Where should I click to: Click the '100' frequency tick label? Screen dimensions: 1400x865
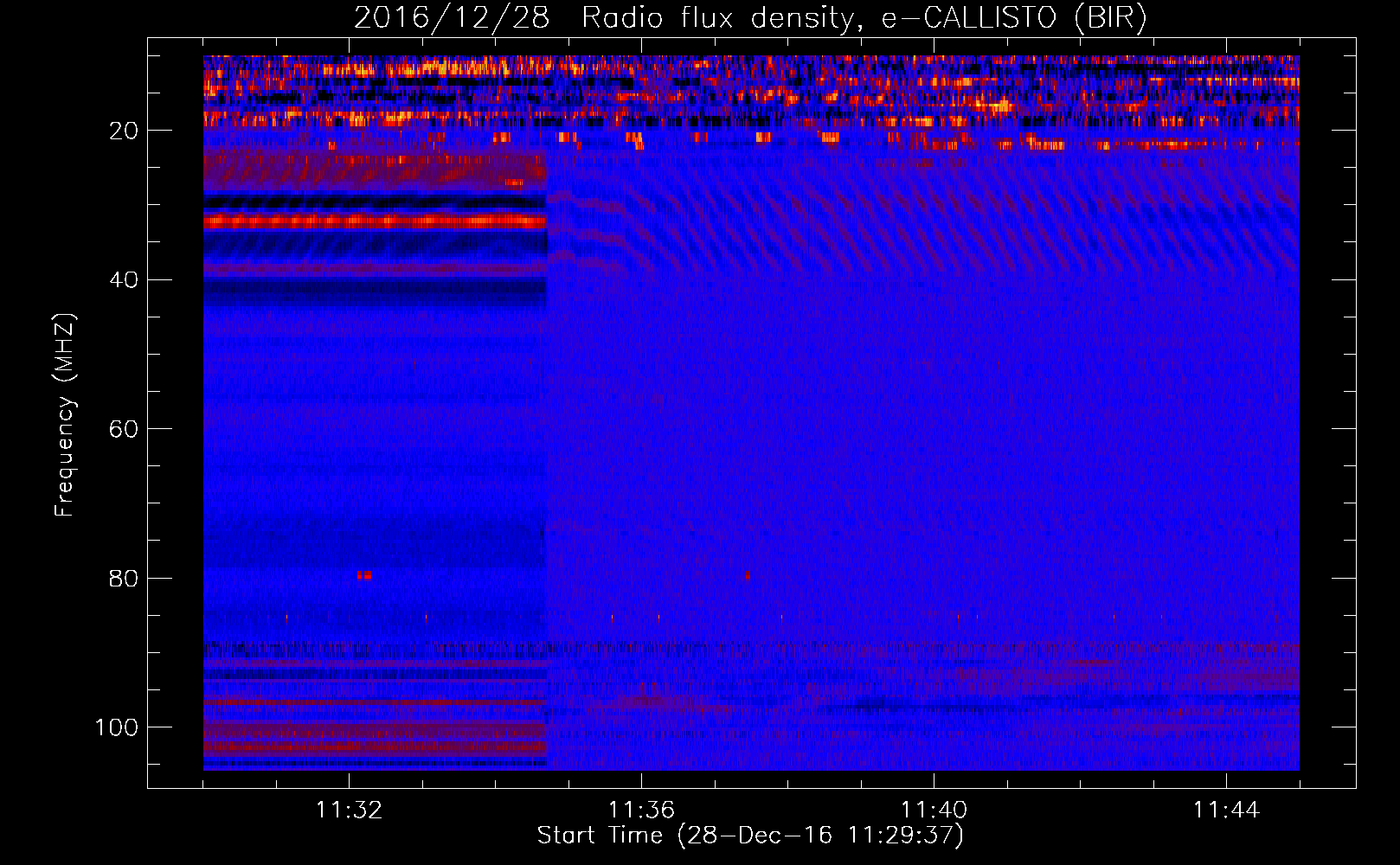[117, 727]
